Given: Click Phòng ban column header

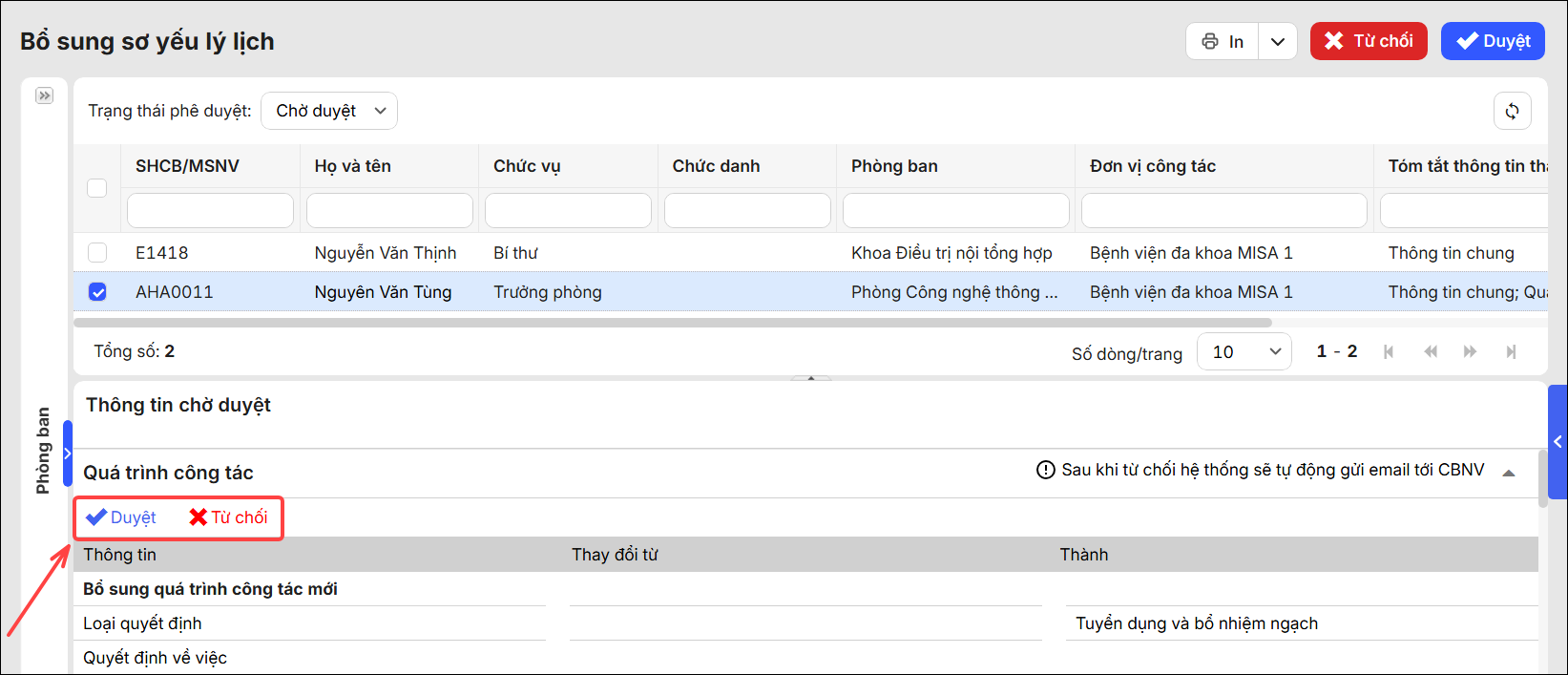Looking at the screenshot, I should pos(894,166).
